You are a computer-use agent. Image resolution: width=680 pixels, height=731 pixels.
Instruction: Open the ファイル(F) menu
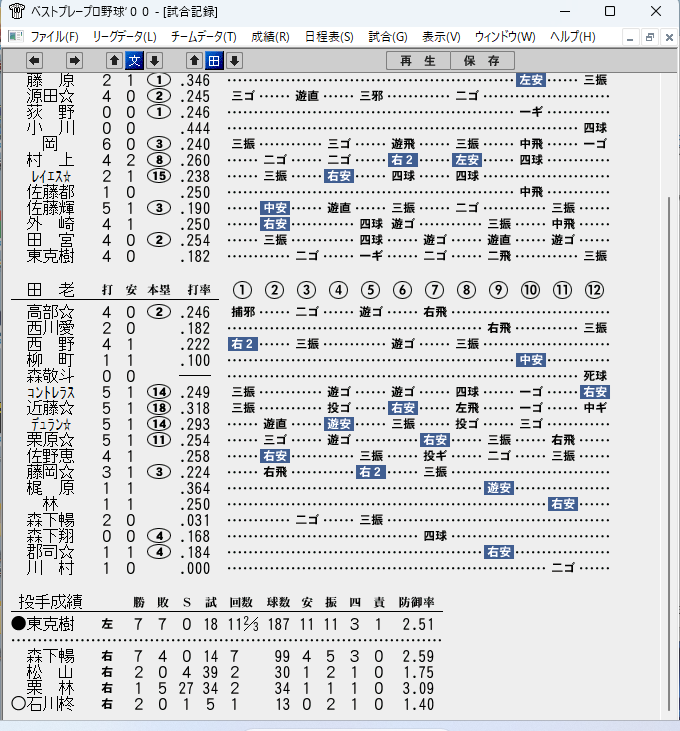click(x=54, y=37)
